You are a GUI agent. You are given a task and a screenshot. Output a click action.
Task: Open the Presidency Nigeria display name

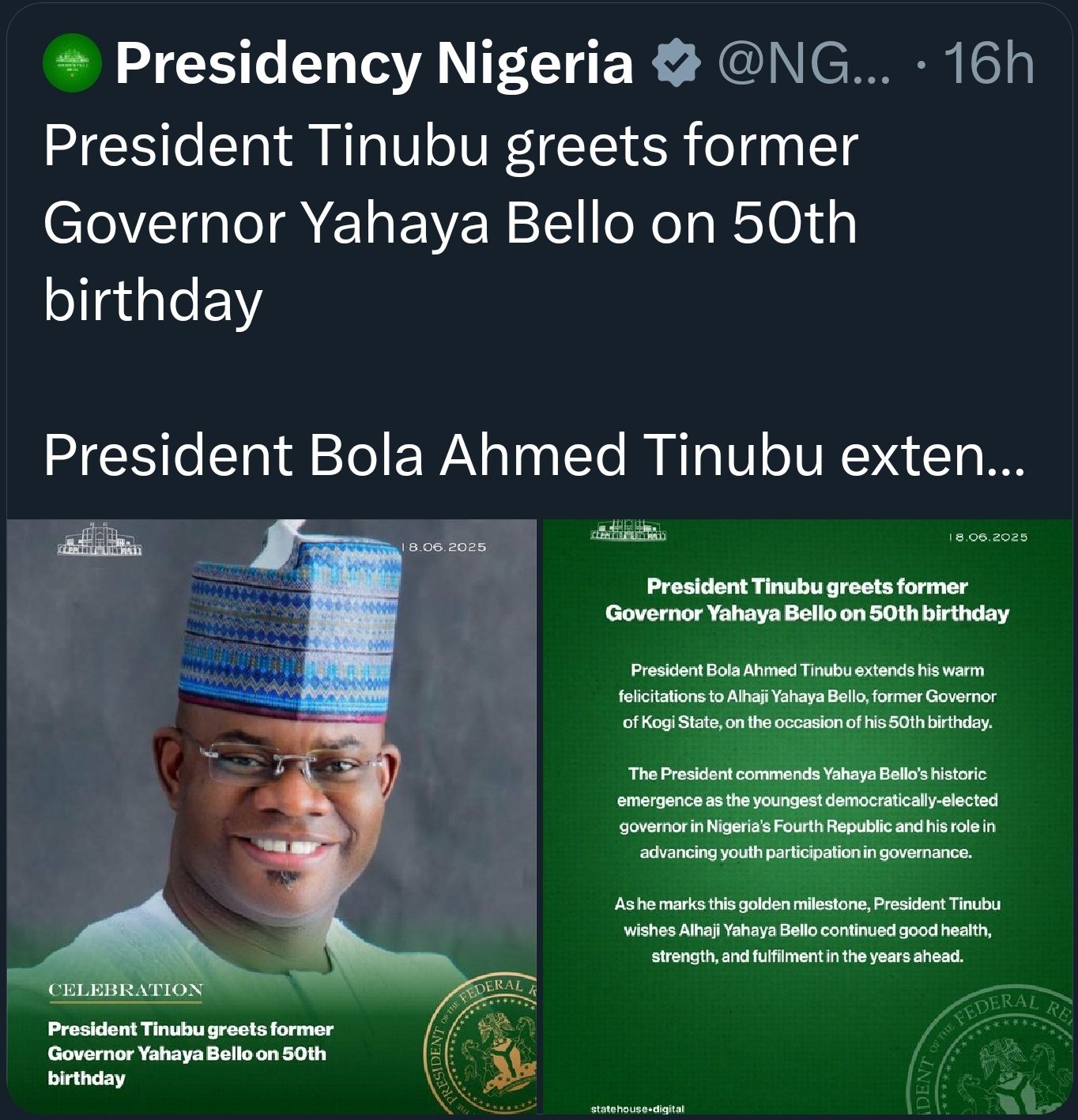[374, 63]
